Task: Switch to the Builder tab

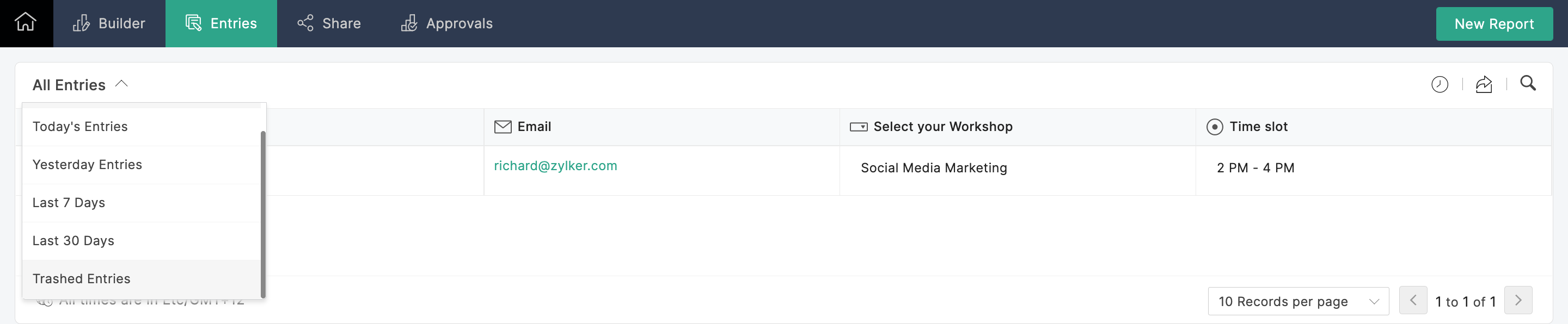Action: pos(109,24)
